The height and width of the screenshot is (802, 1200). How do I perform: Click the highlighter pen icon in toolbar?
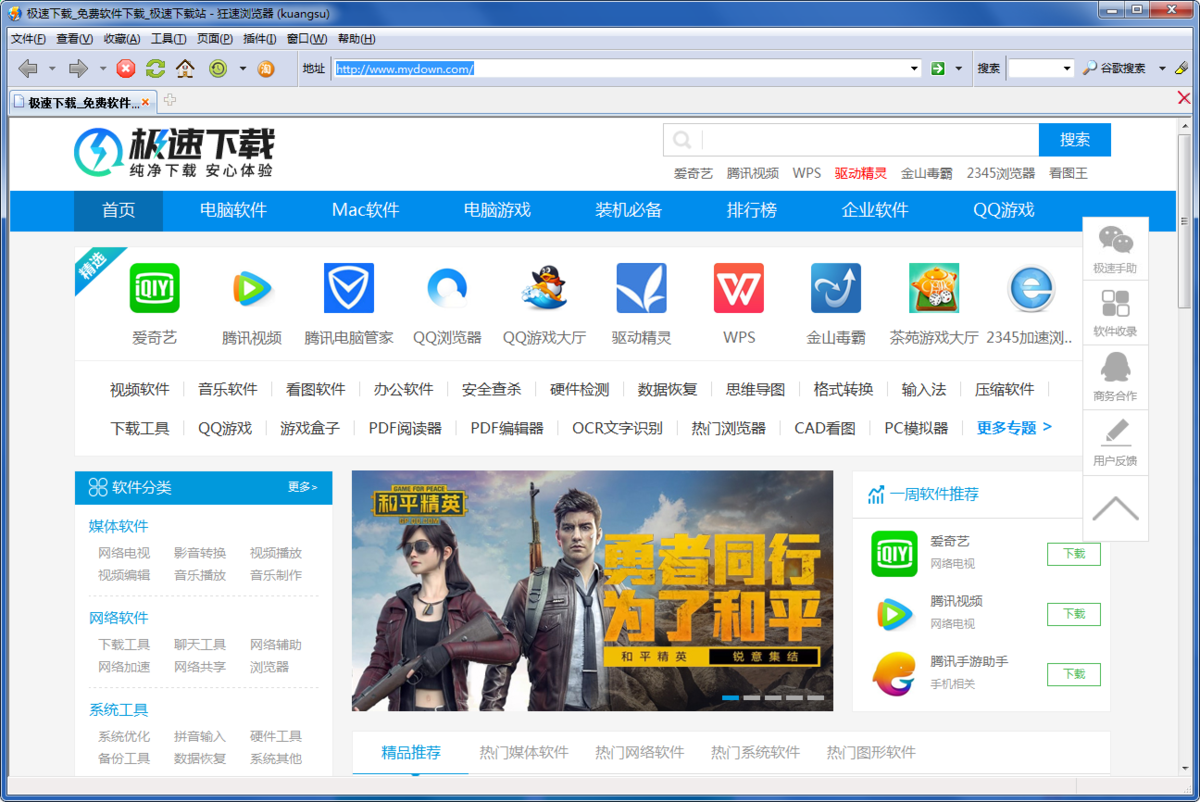pyautogui.click(x=1181, y=68)
